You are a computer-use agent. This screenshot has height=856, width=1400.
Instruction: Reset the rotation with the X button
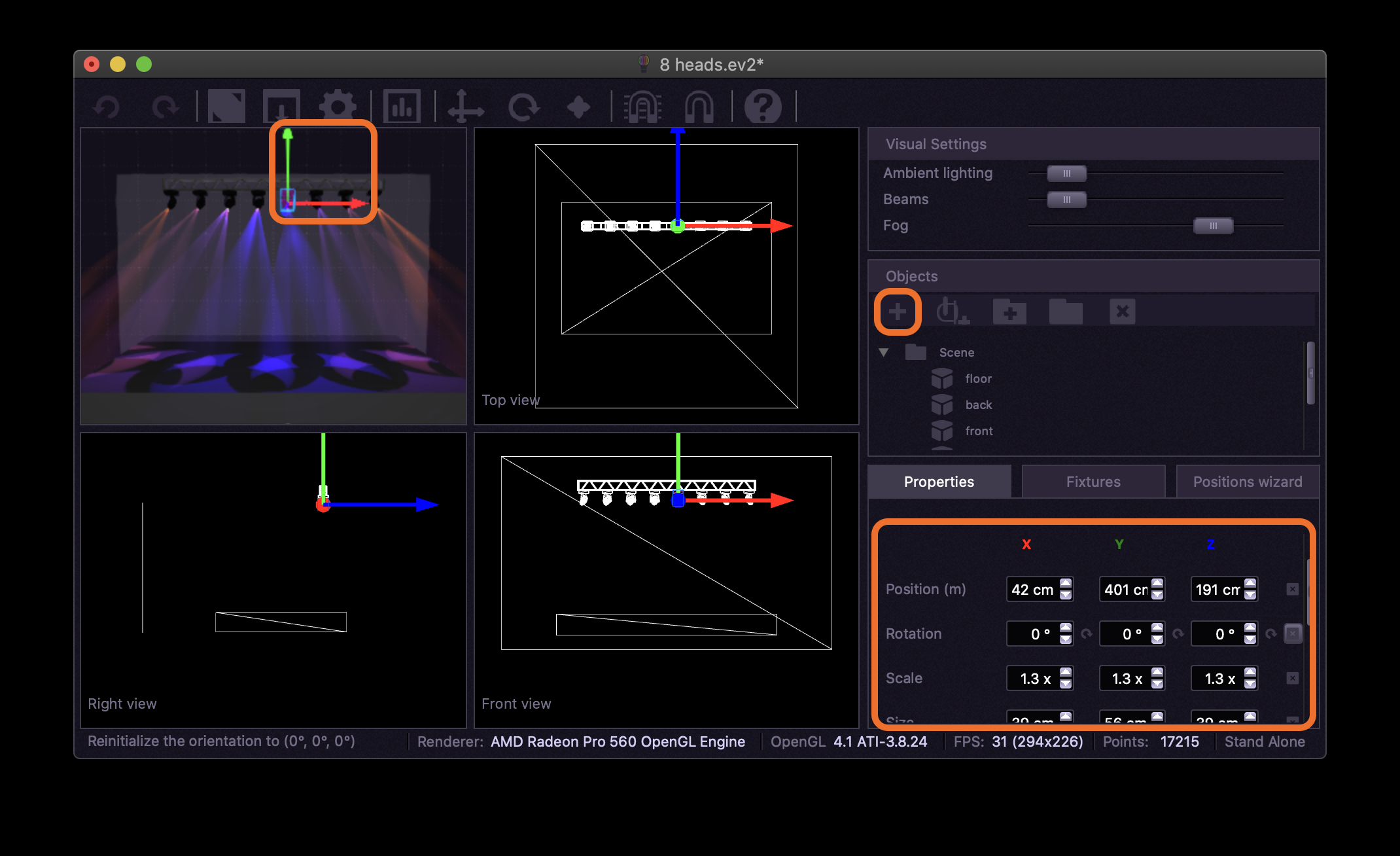point(1293,633)
